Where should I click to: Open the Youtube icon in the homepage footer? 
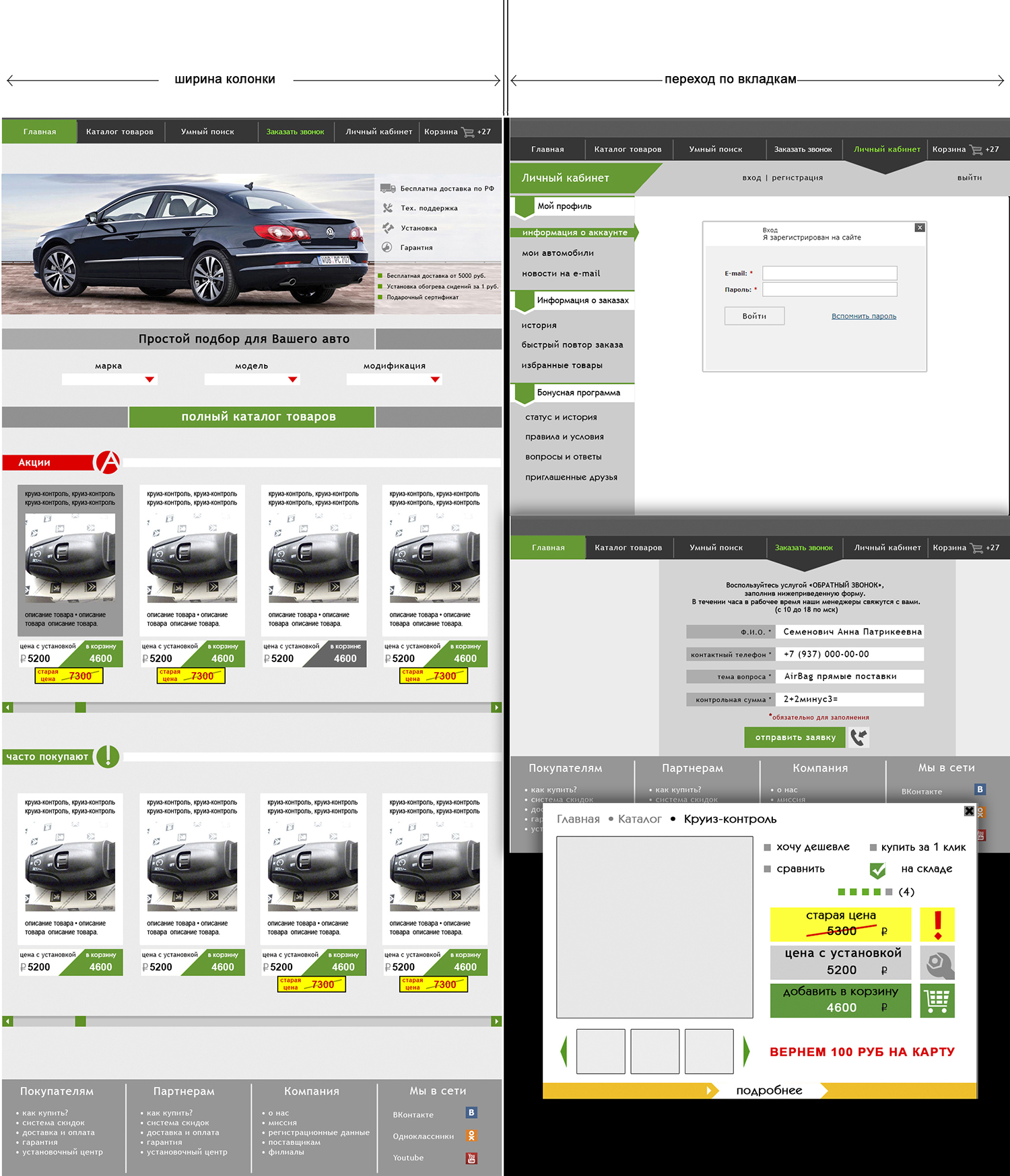[x=471, y=1158]
